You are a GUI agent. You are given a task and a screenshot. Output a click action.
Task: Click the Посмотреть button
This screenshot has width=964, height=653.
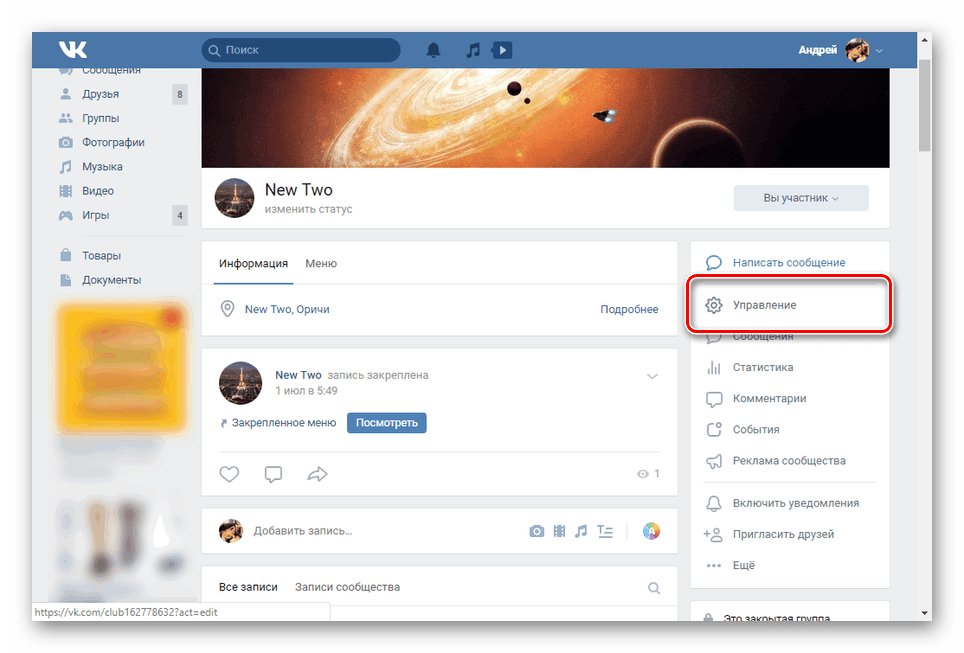pos(387,423)
